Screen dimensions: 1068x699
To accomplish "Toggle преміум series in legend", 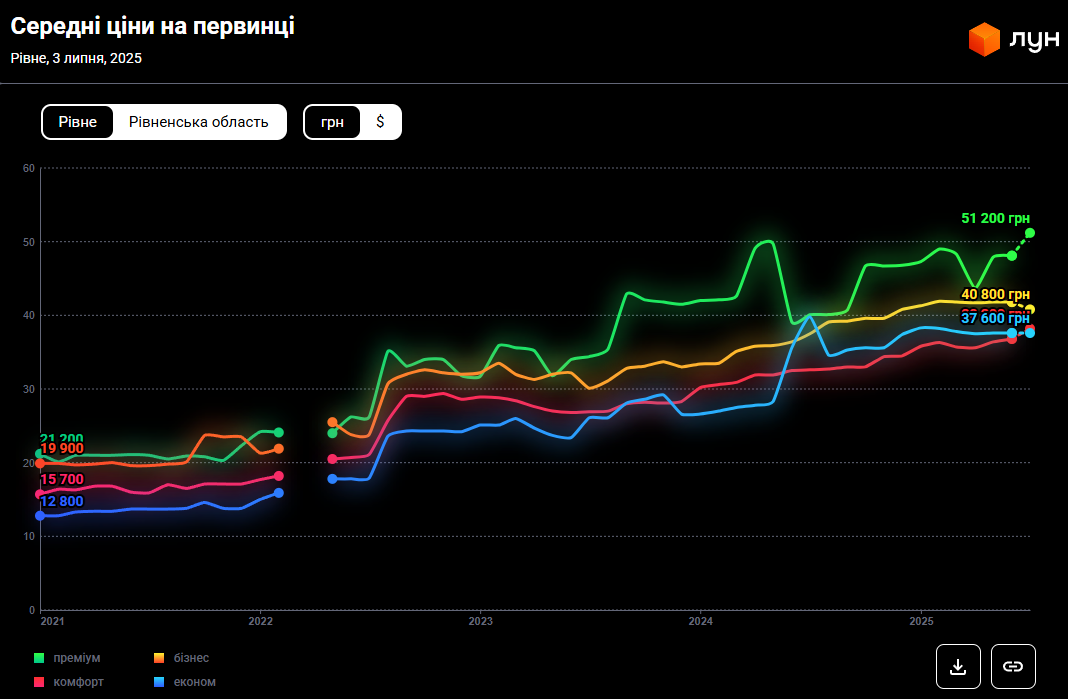I will pos(76,658).
